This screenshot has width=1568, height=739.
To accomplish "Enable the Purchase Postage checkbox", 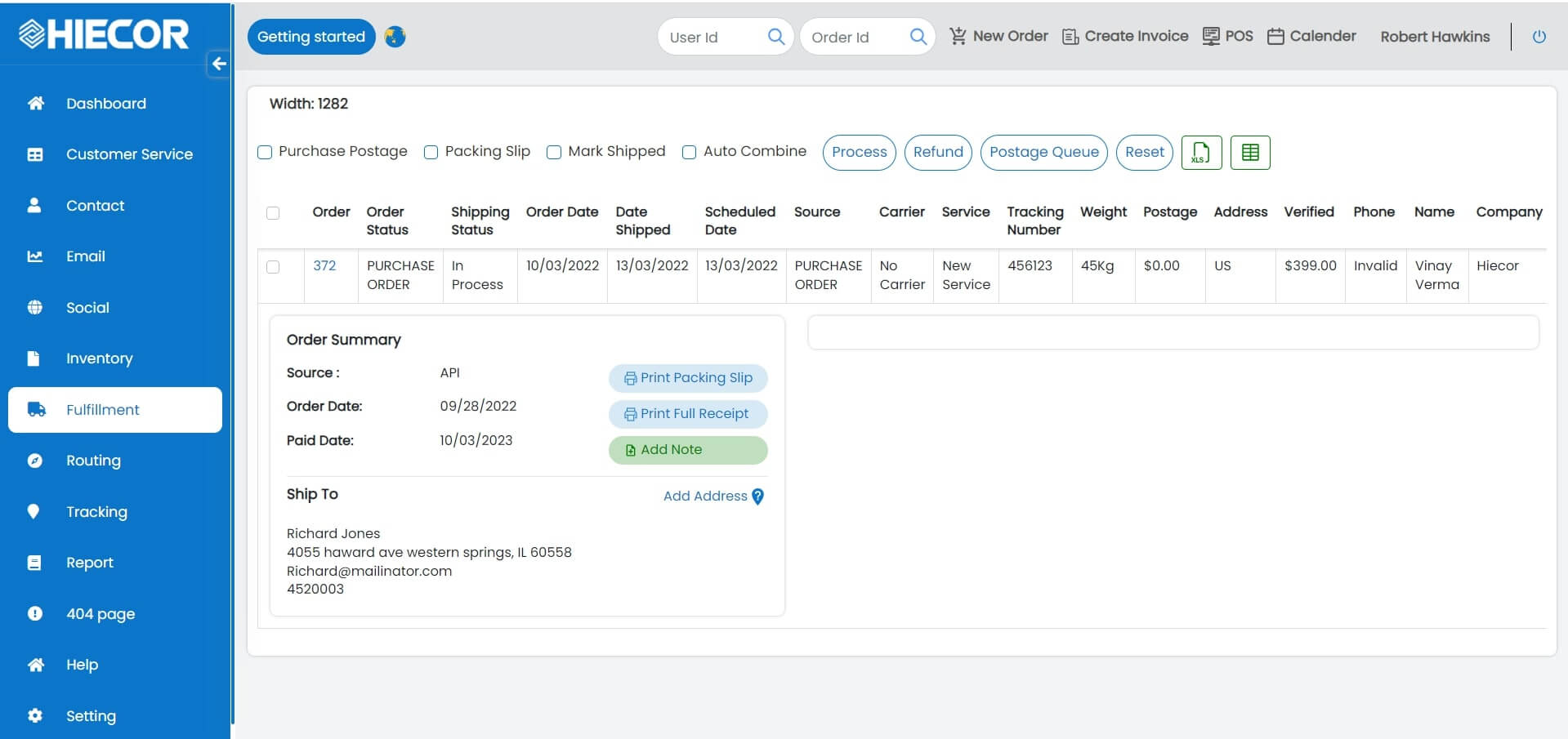I will [265, 153].
